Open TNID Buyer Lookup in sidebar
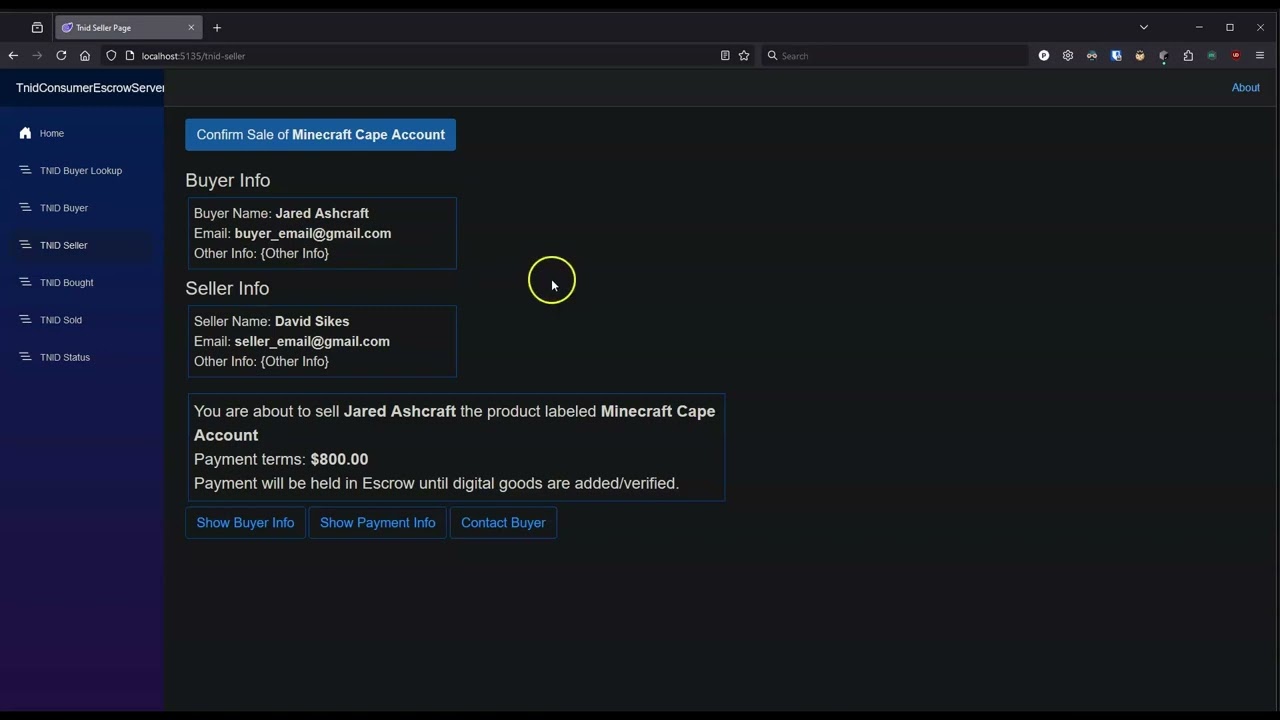The height and width of the screenshot is (720, 1280). tap(82, 171)
